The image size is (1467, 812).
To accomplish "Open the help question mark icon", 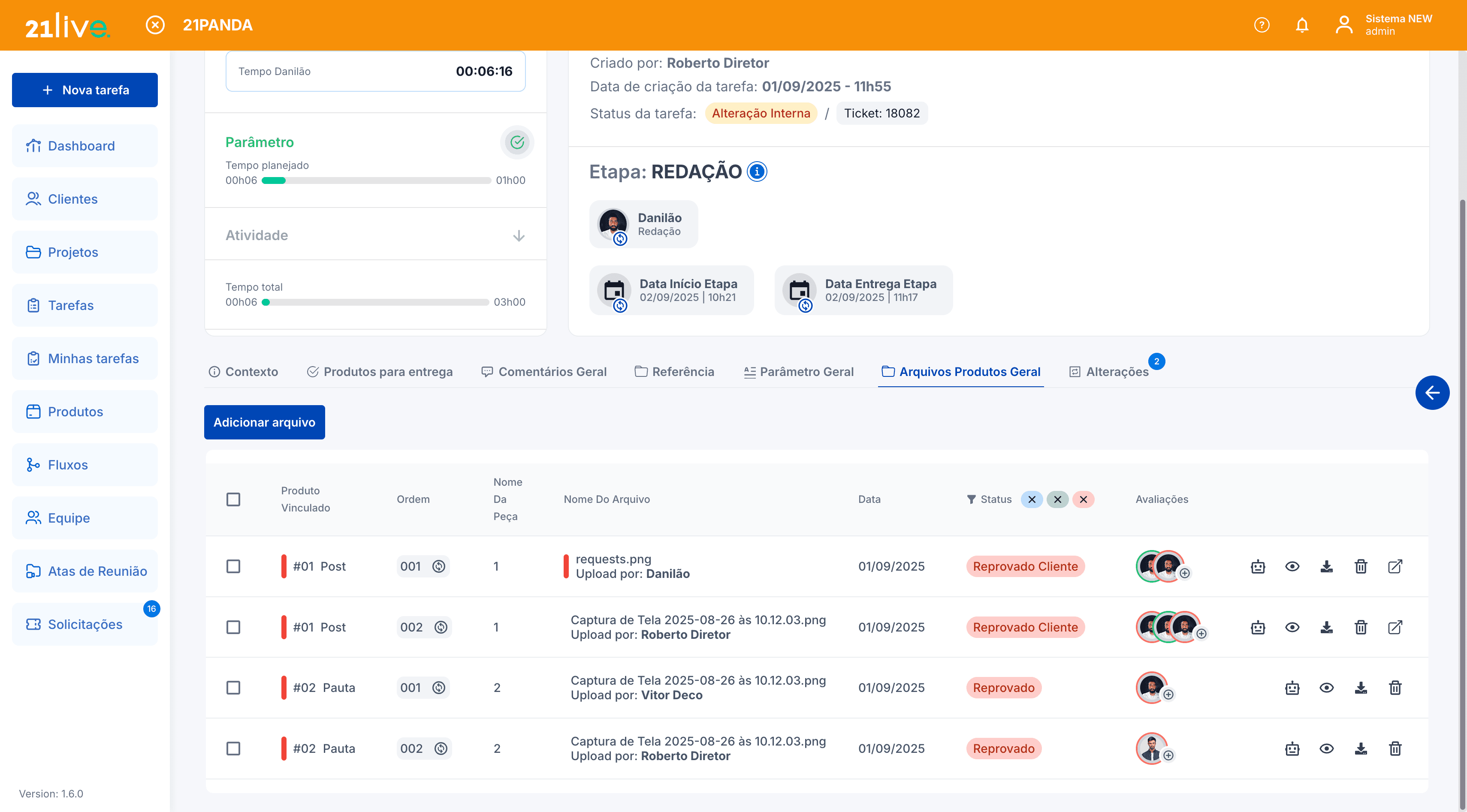I will 1262,25.
